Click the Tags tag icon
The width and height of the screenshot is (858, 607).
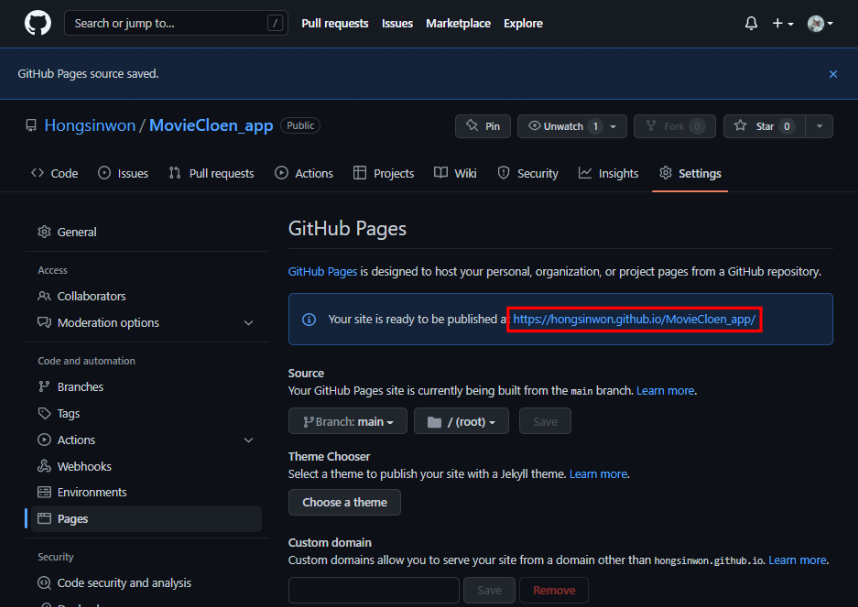[44, 413]
